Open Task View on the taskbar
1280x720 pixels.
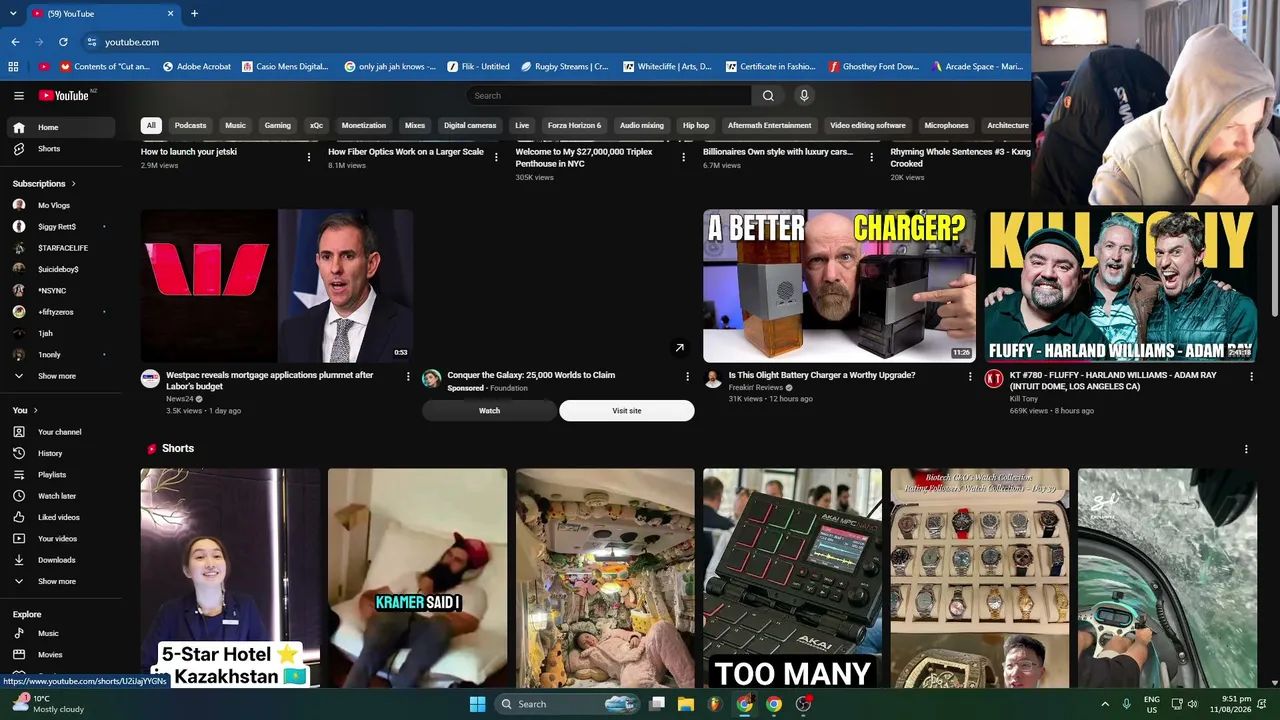click(657, 704)
